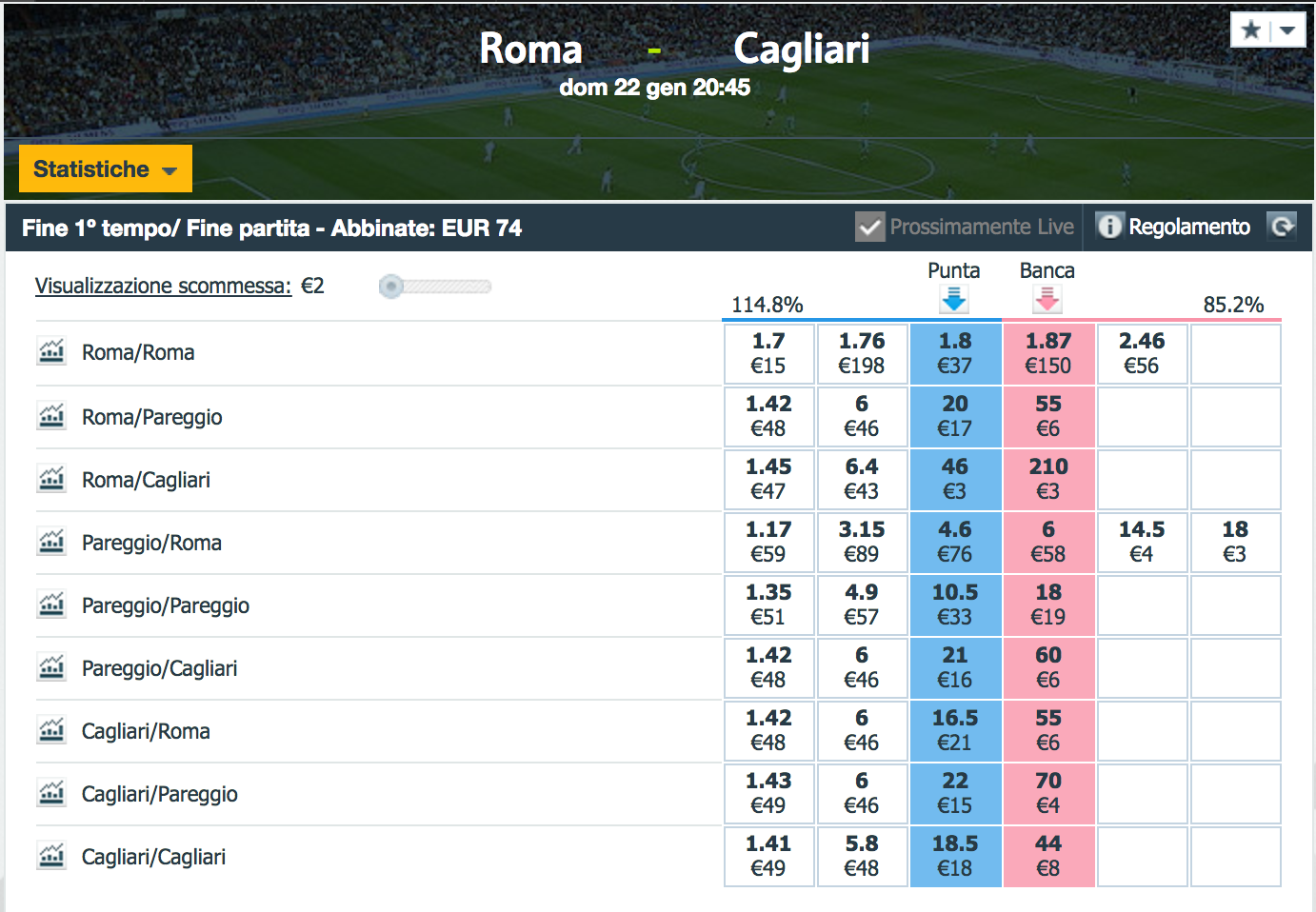The width and height of the screenshot is (1316, 912).
Task: Open the Regolamento link
Action: click(x=1189, y=227)
